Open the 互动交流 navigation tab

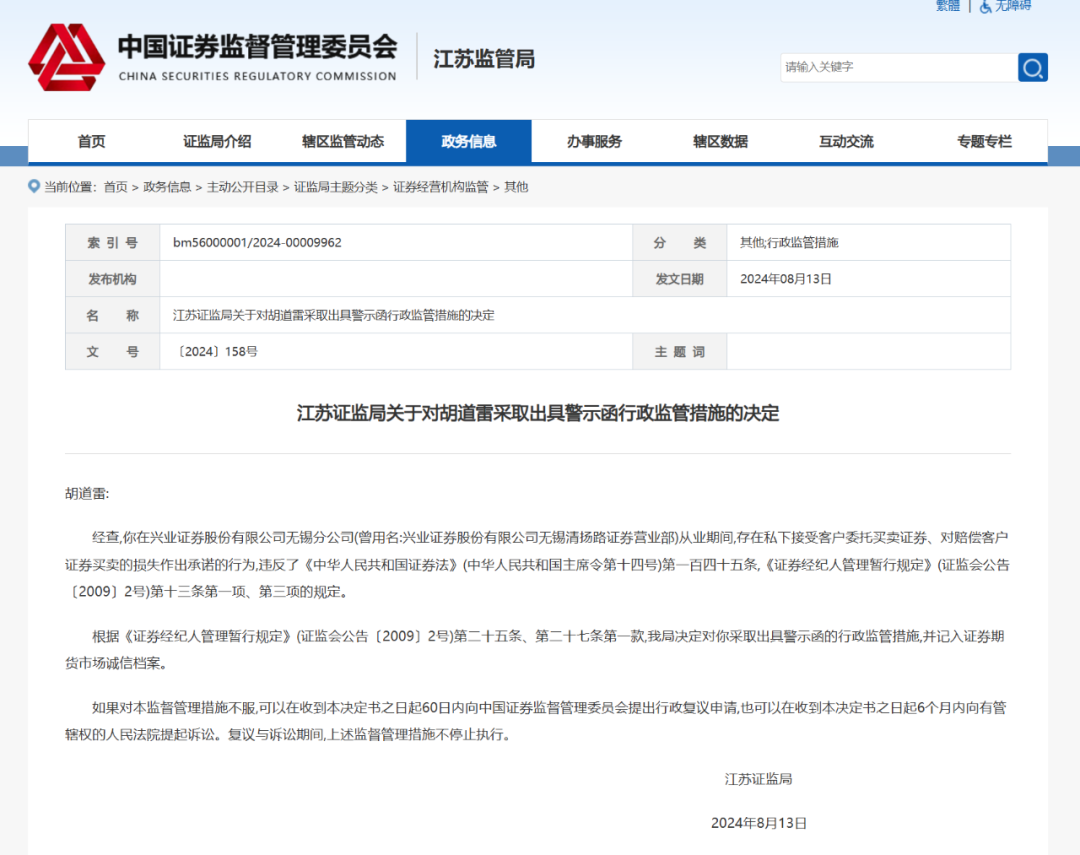coord(846,142)
